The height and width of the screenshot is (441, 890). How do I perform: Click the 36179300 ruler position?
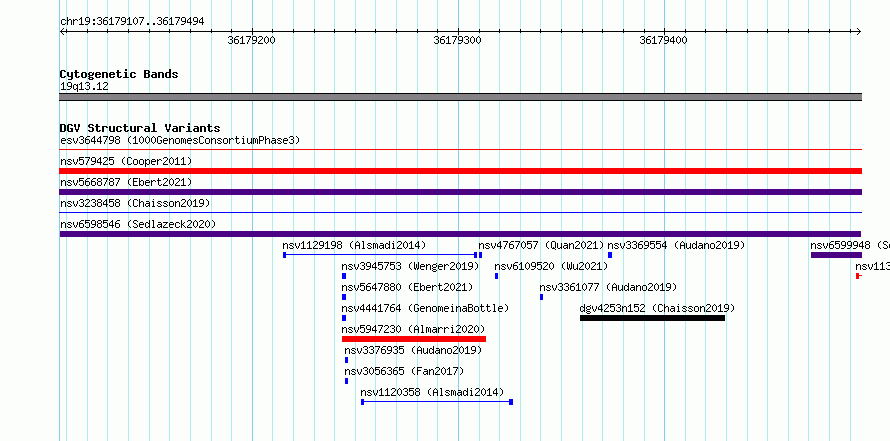pos(457,40)
